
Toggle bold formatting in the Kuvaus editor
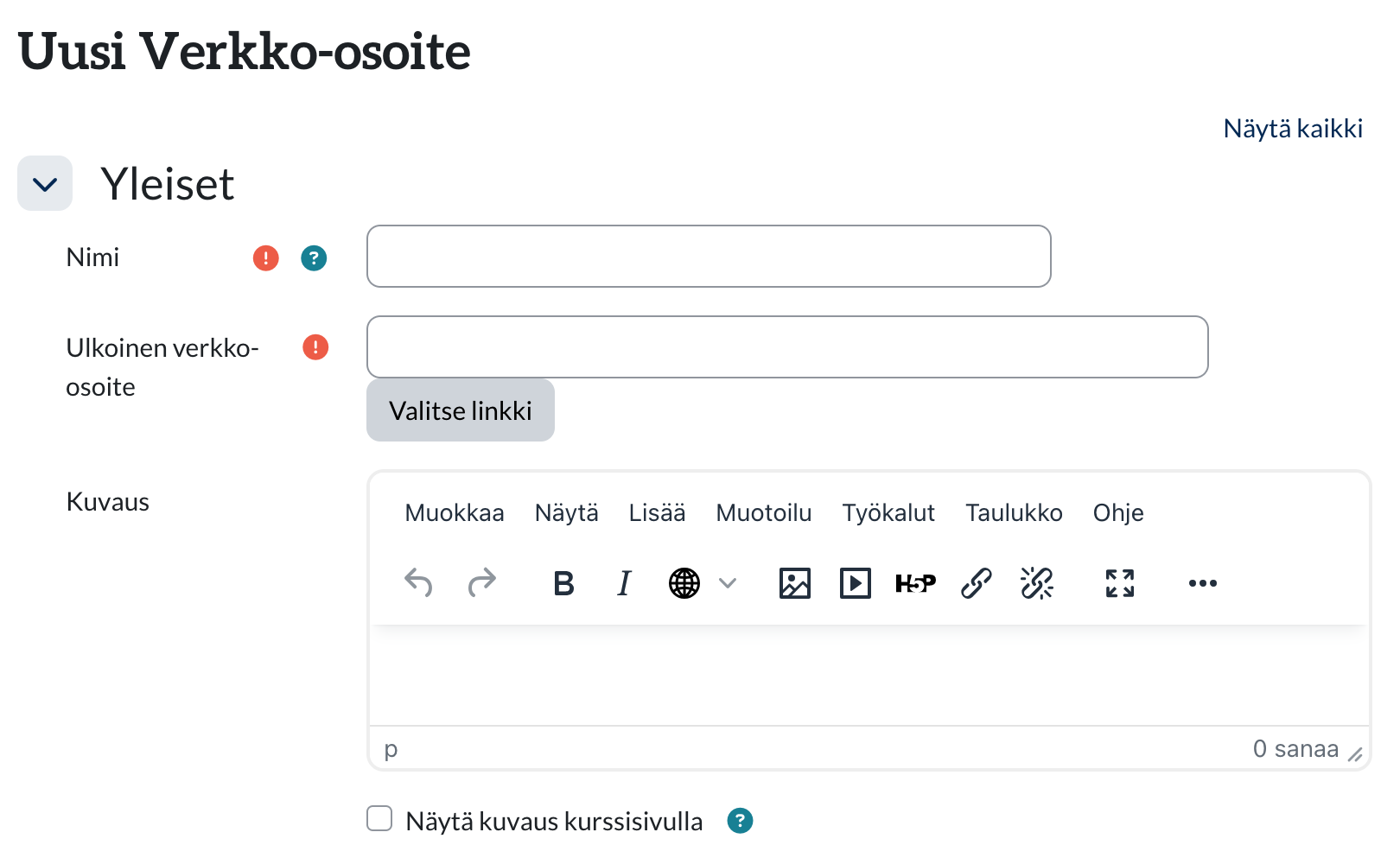(563, 584)
